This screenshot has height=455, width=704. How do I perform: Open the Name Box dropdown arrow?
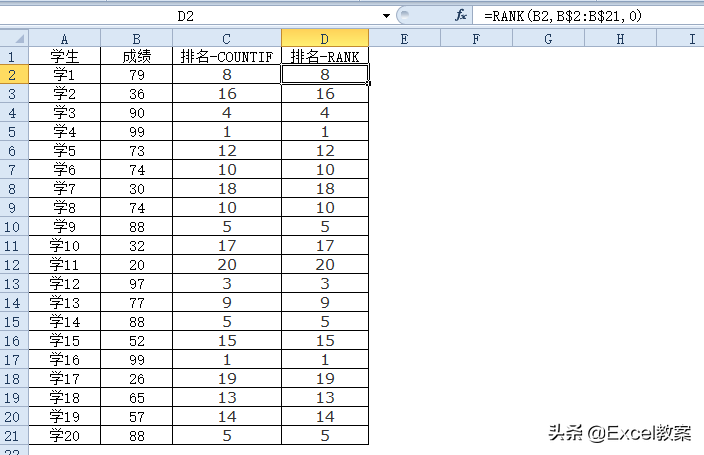point(386,16)
